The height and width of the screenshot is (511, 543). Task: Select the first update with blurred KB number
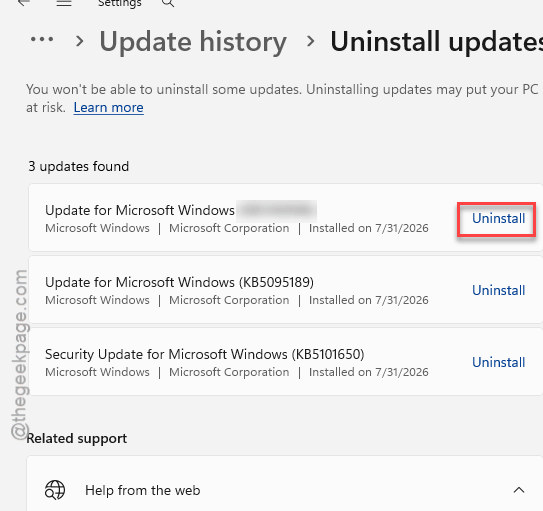(x=286, y=218)
